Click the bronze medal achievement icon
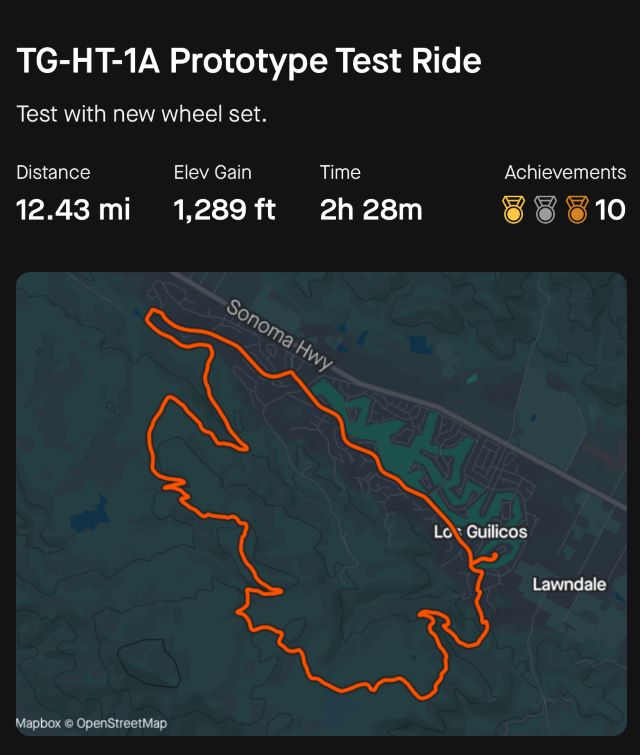Image resolution: width=640 pixels, height=755 pixels. tap(577, 210)
